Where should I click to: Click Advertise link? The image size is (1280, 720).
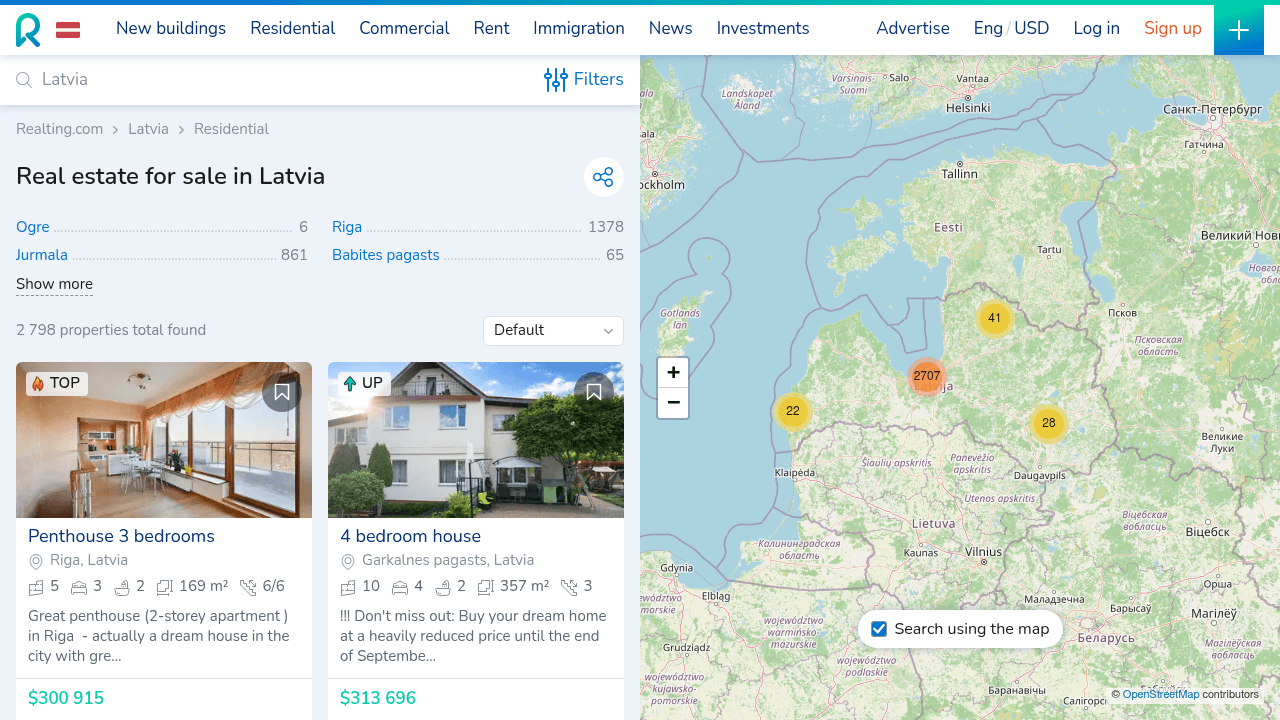(913, 28)
